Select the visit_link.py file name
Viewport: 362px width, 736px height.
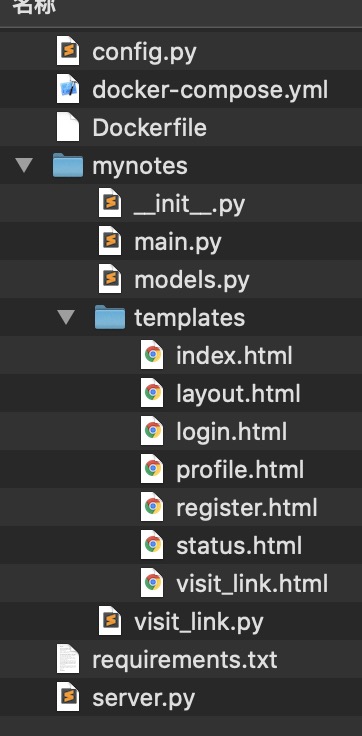coord(199,623)
